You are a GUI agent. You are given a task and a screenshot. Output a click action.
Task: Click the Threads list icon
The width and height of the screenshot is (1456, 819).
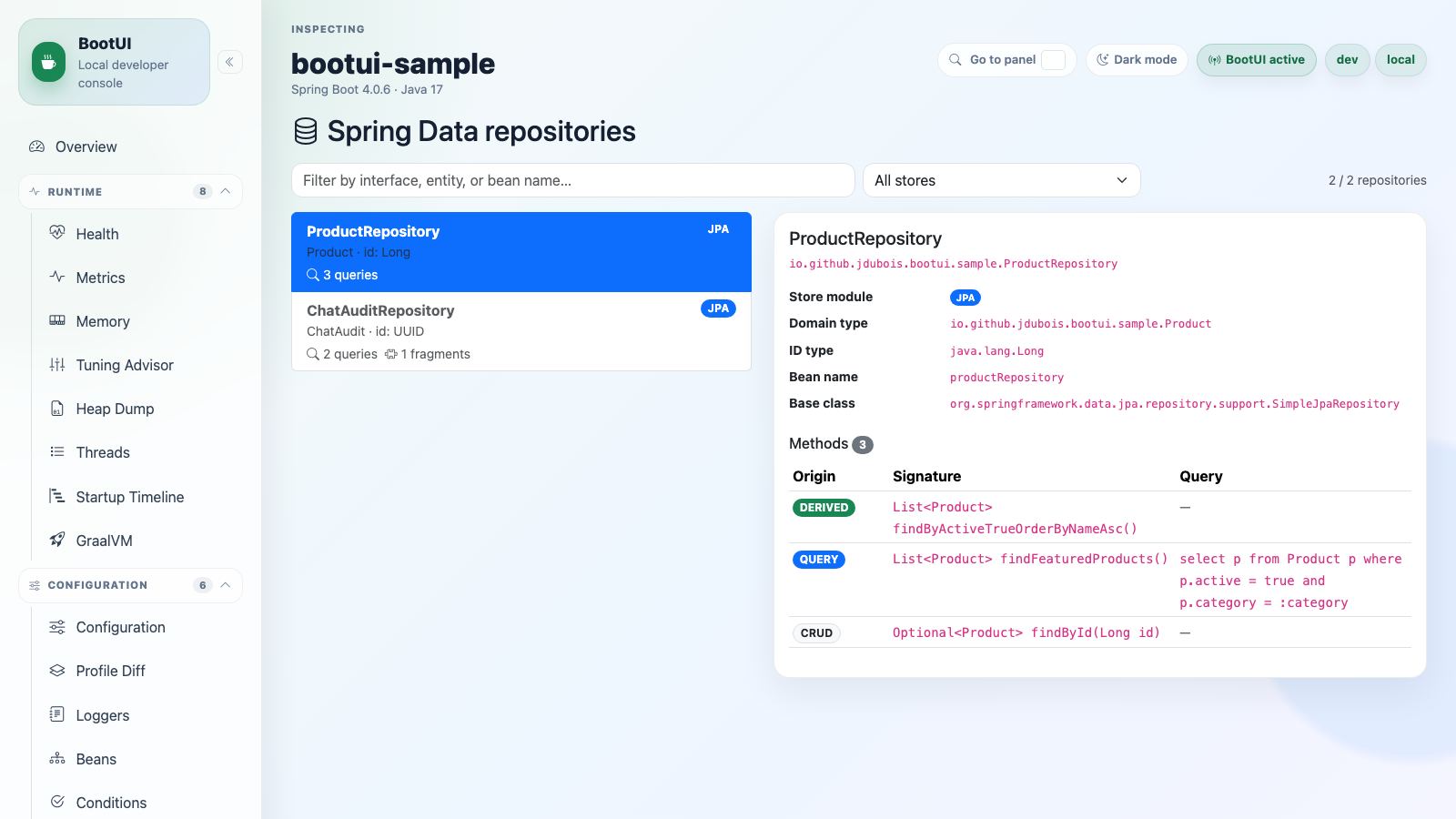[x=57, y=451]
